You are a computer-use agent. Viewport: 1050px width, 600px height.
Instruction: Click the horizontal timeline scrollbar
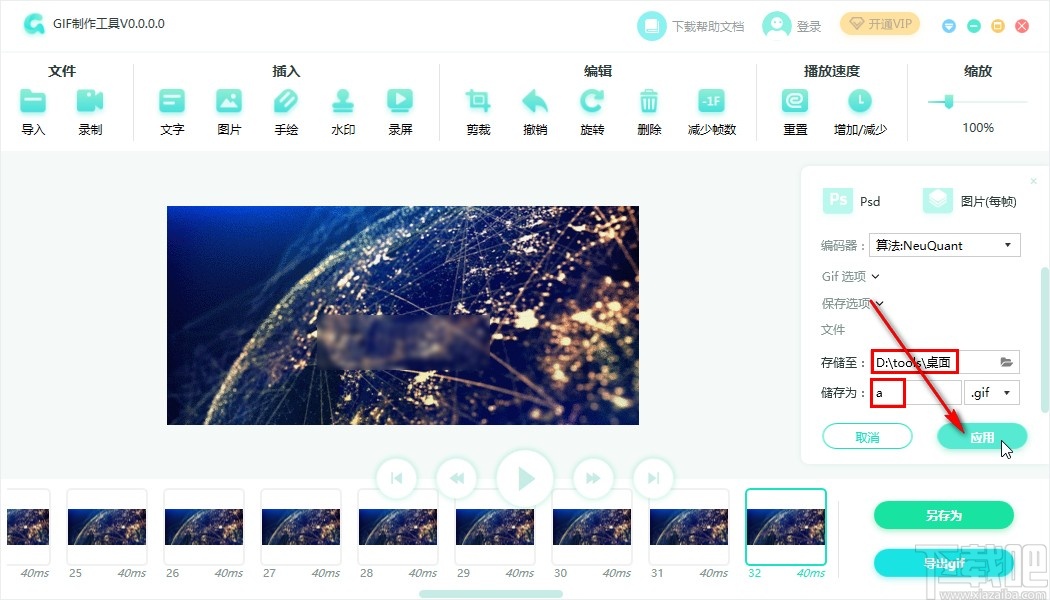pyautogui.click(x=491, y=594)
